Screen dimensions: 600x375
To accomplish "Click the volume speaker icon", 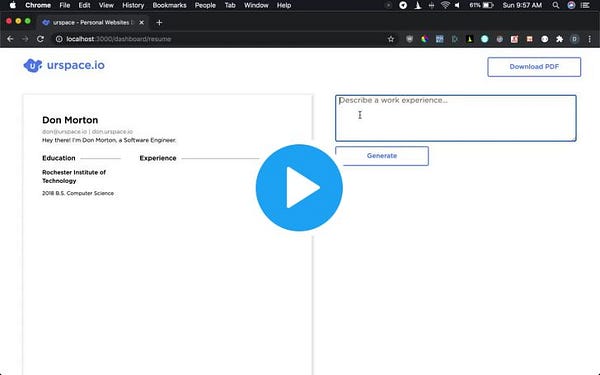I will (457, 5).
